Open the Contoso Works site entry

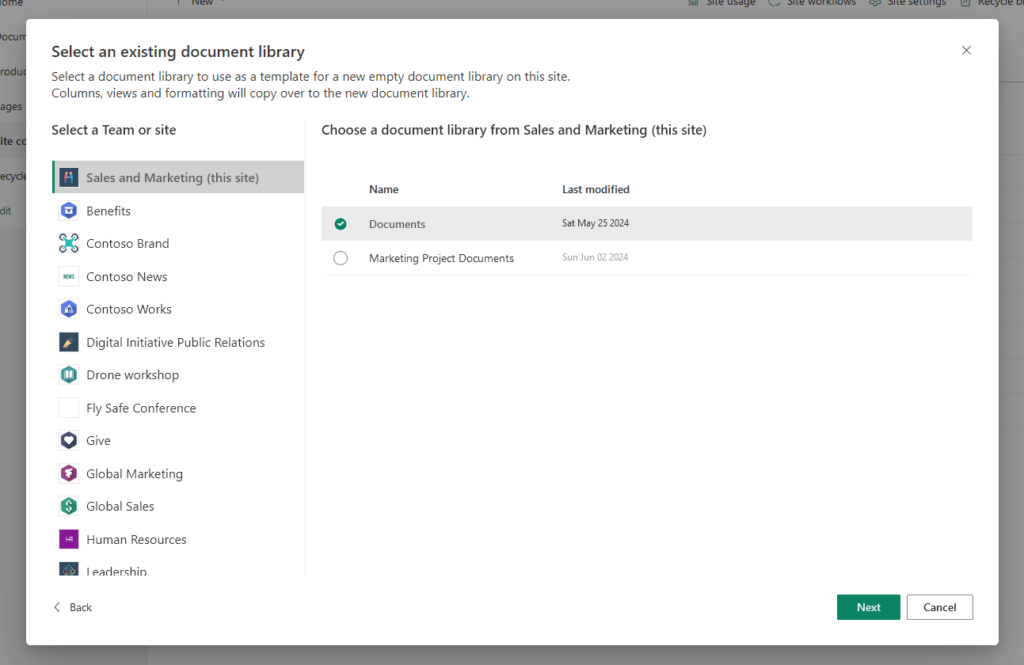click(x=178, y=309)
